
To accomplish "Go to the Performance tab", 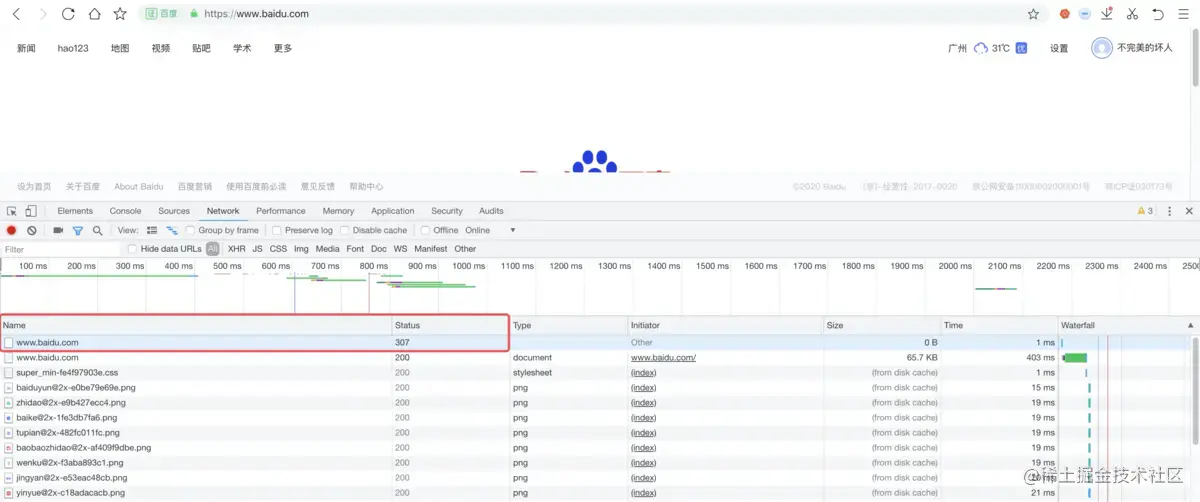I will pyautogui.click(x=281, y=211).
